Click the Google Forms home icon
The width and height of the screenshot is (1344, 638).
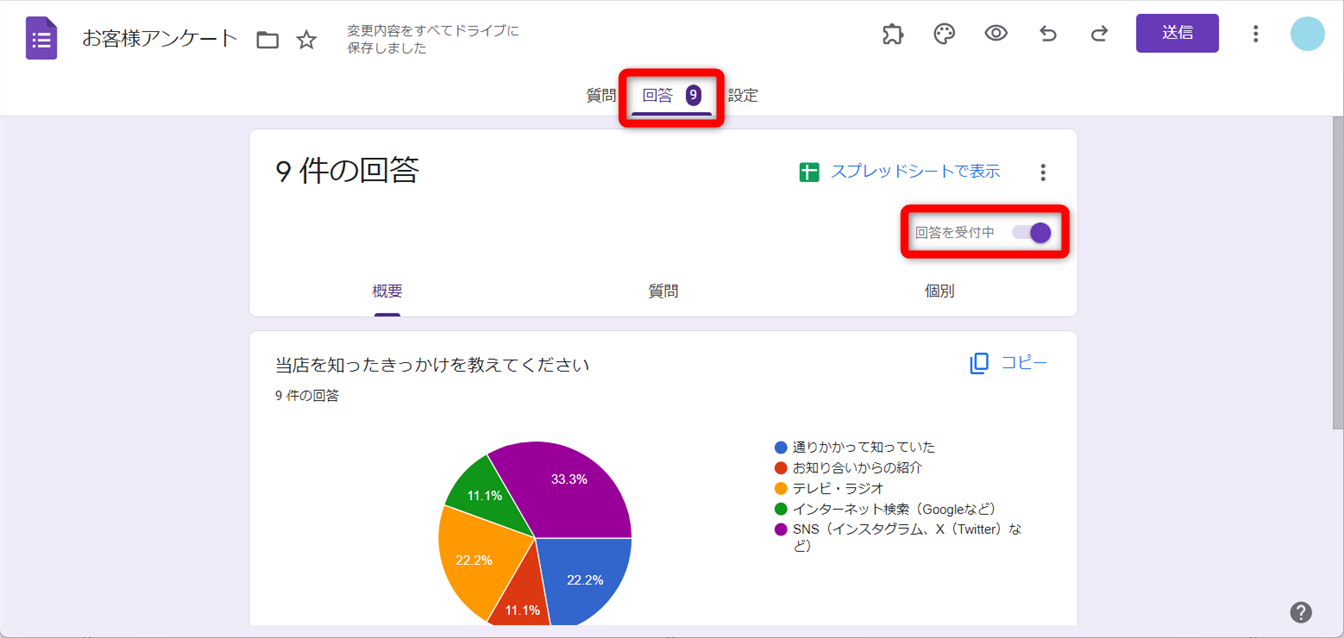tap(41, 39)
